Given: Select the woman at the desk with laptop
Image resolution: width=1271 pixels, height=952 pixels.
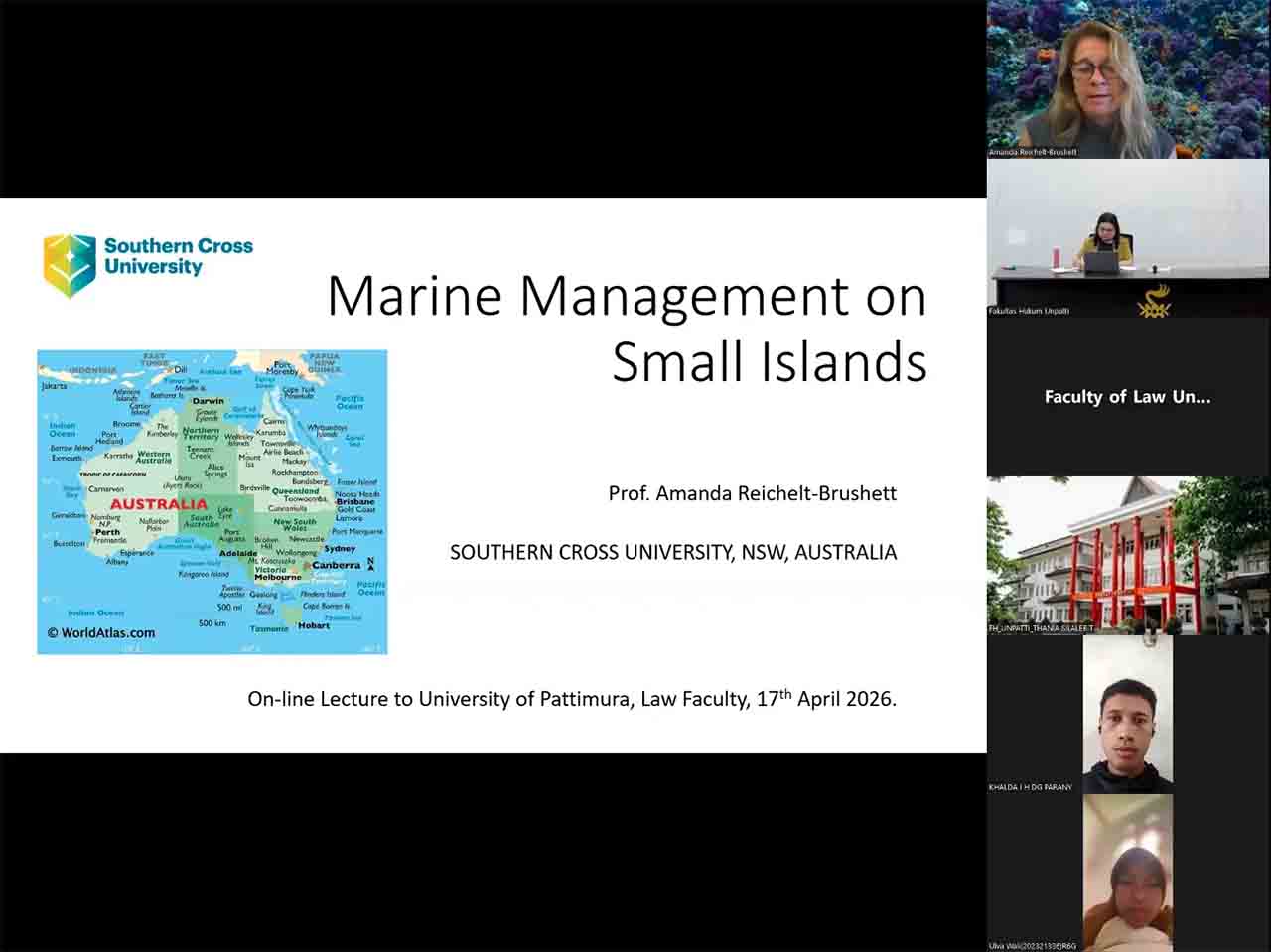Looking at the screenshot, I should coord(1107,243).
